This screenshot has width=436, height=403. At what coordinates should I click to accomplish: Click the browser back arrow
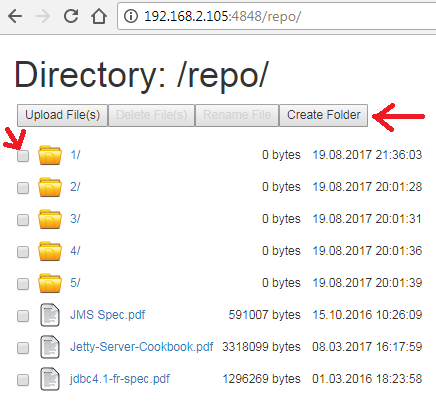(15, 16)
